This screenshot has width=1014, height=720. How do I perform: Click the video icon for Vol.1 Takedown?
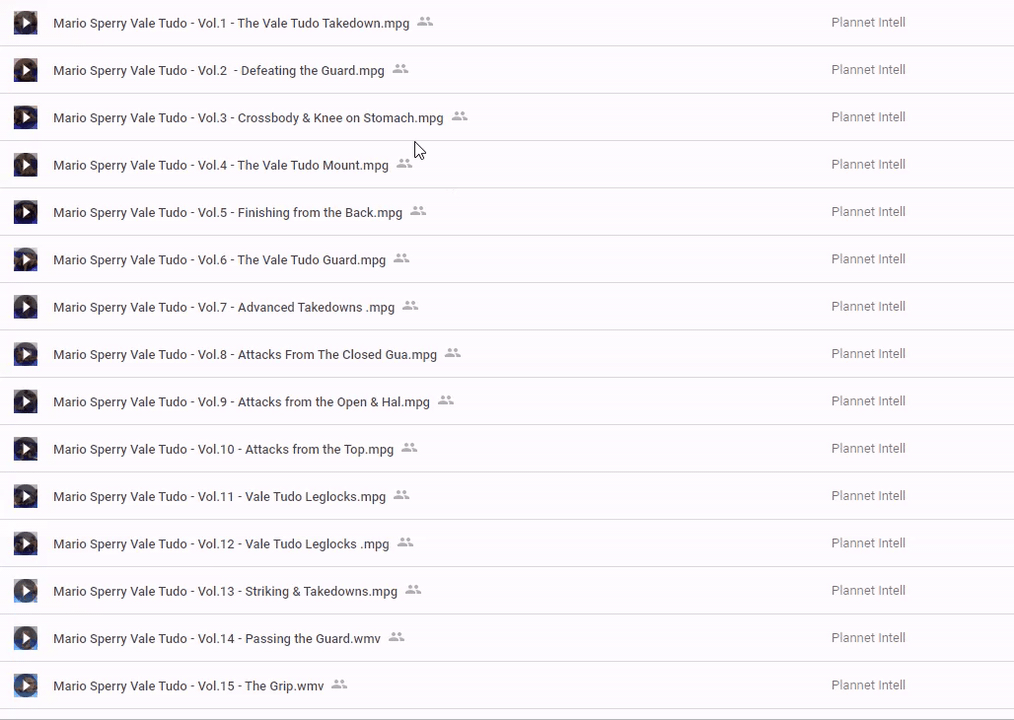(x=25, y=23)
